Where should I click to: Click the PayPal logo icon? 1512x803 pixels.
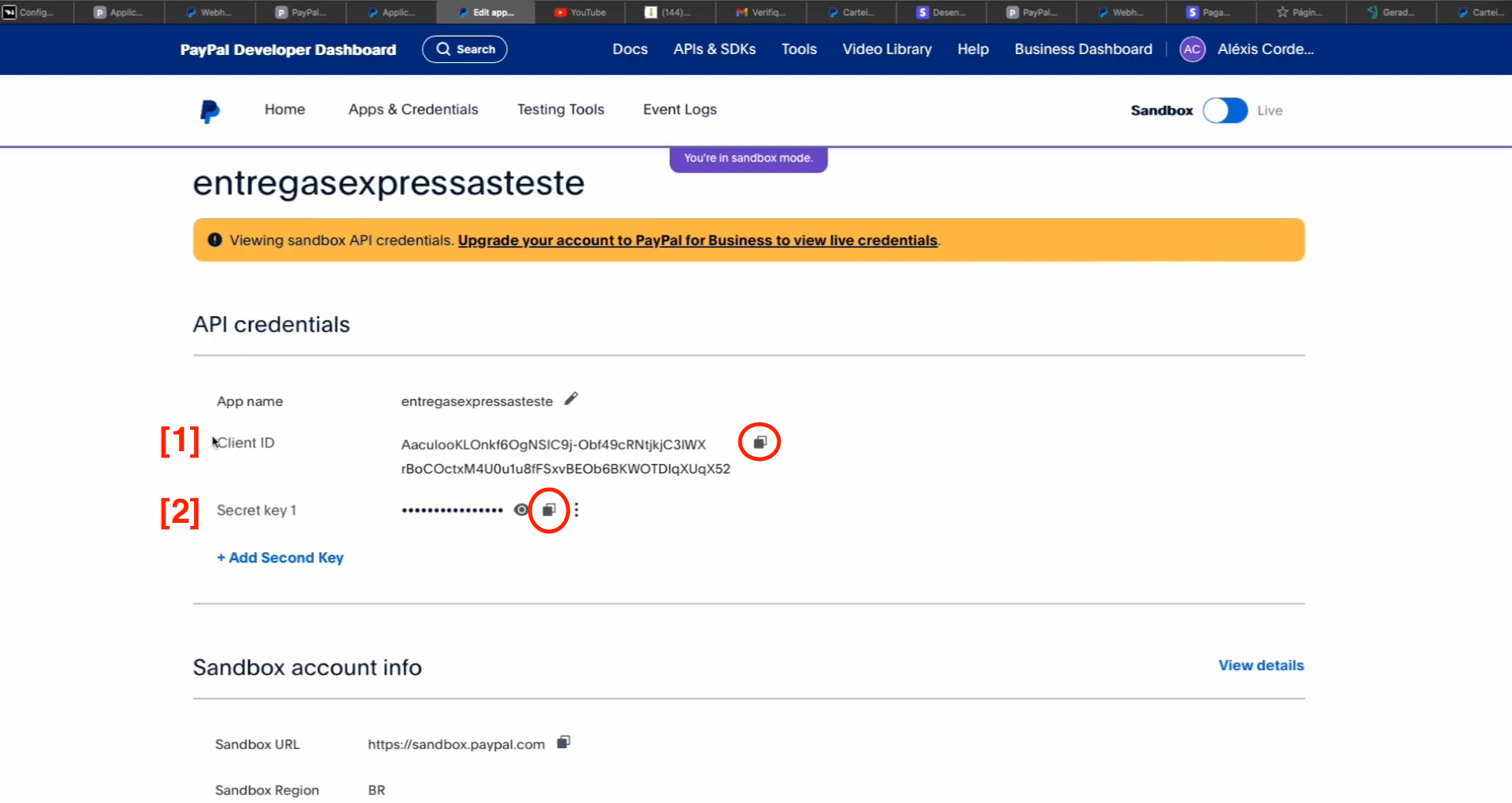[210, 111]
